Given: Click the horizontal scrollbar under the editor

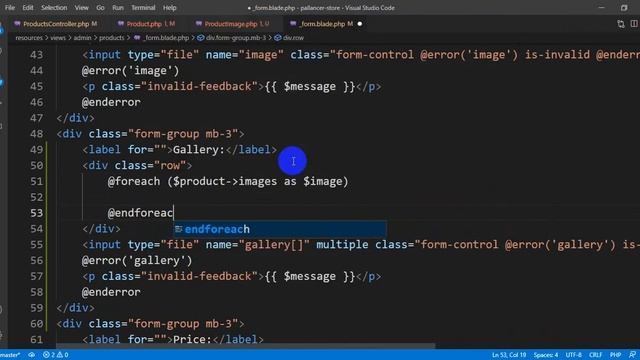Looking at the screenshot, I should pos(245,346).
